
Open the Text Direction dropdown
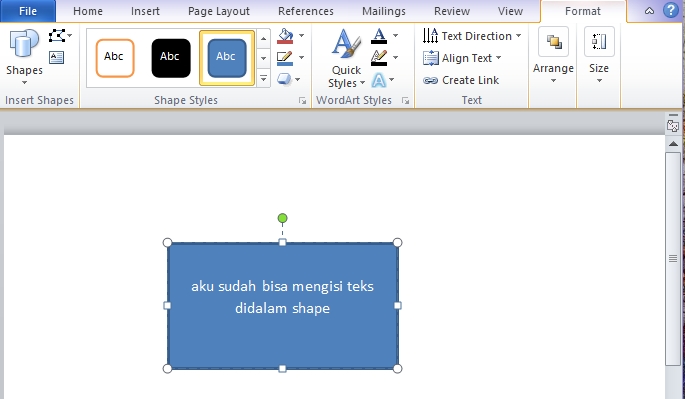pyautogui.click(x=472, y=36)
